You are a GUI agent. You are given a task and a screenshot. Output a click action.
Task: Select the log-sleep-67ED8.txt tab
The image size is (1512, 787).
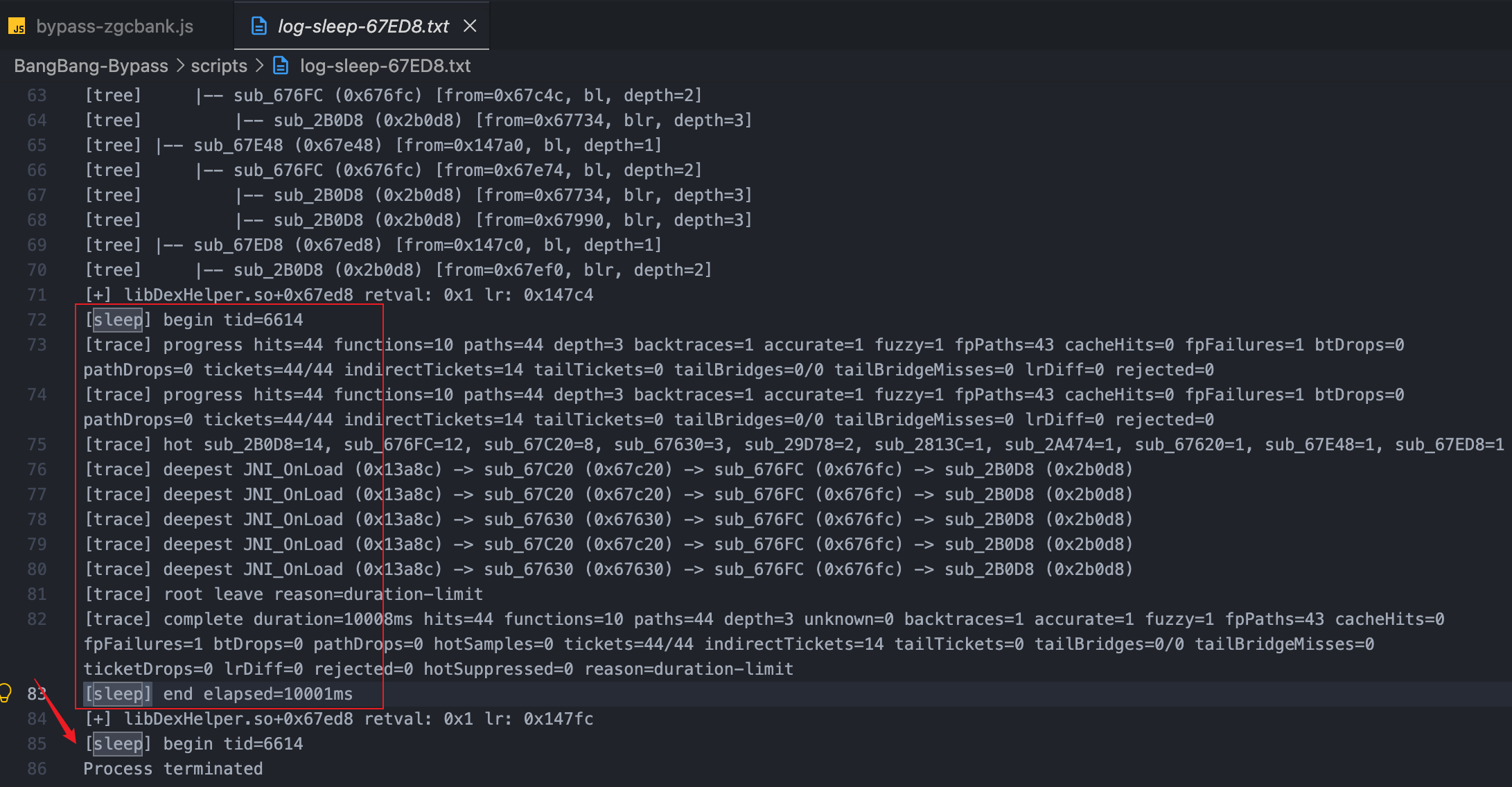363,26
